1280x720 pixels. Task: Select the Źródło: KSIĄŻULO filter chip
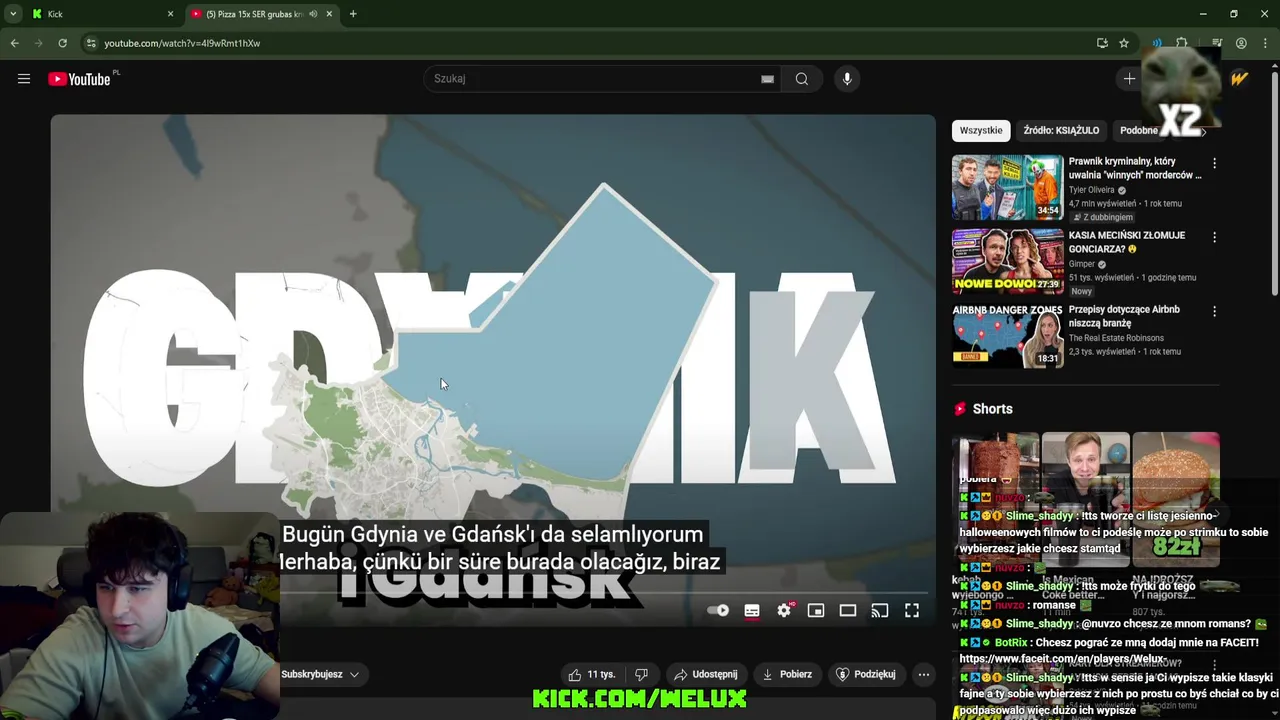1061,130
